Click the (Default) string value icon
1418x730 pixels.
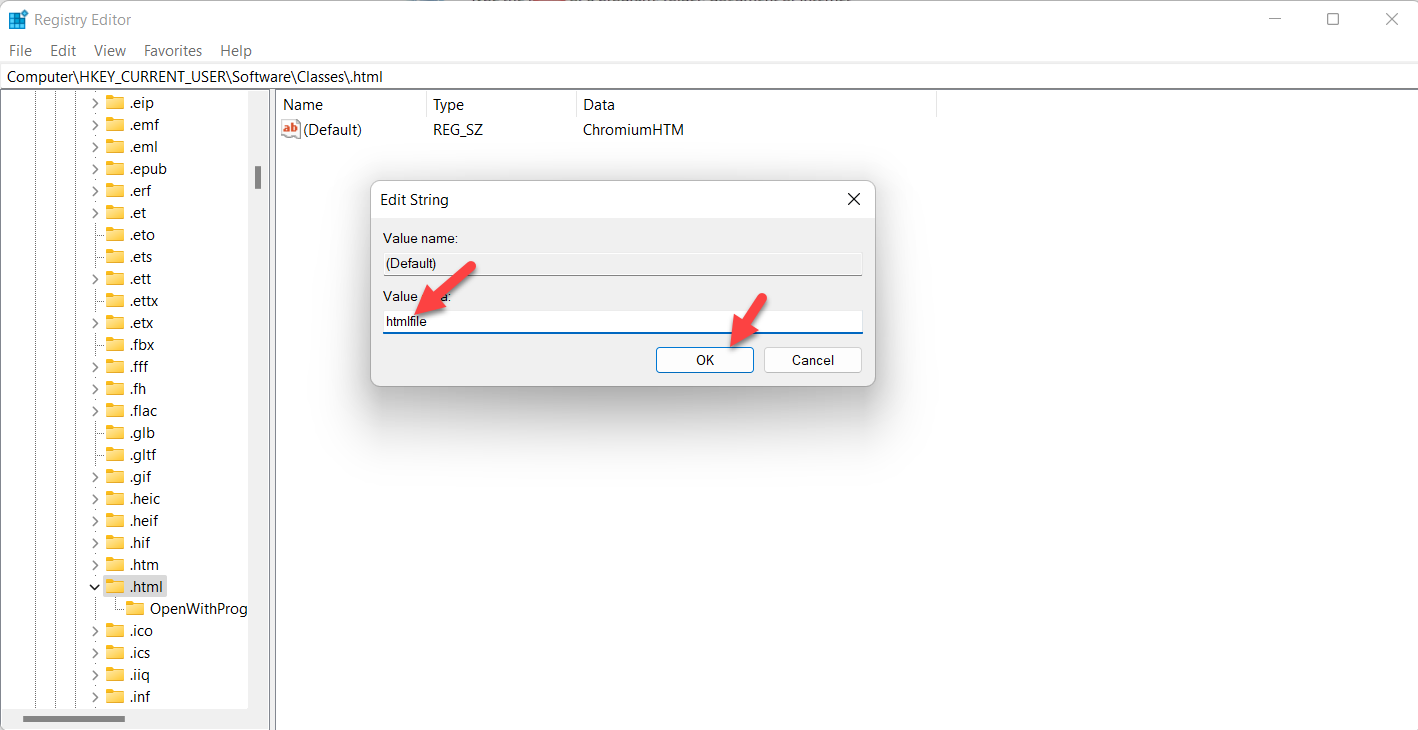tap(291, 129)
